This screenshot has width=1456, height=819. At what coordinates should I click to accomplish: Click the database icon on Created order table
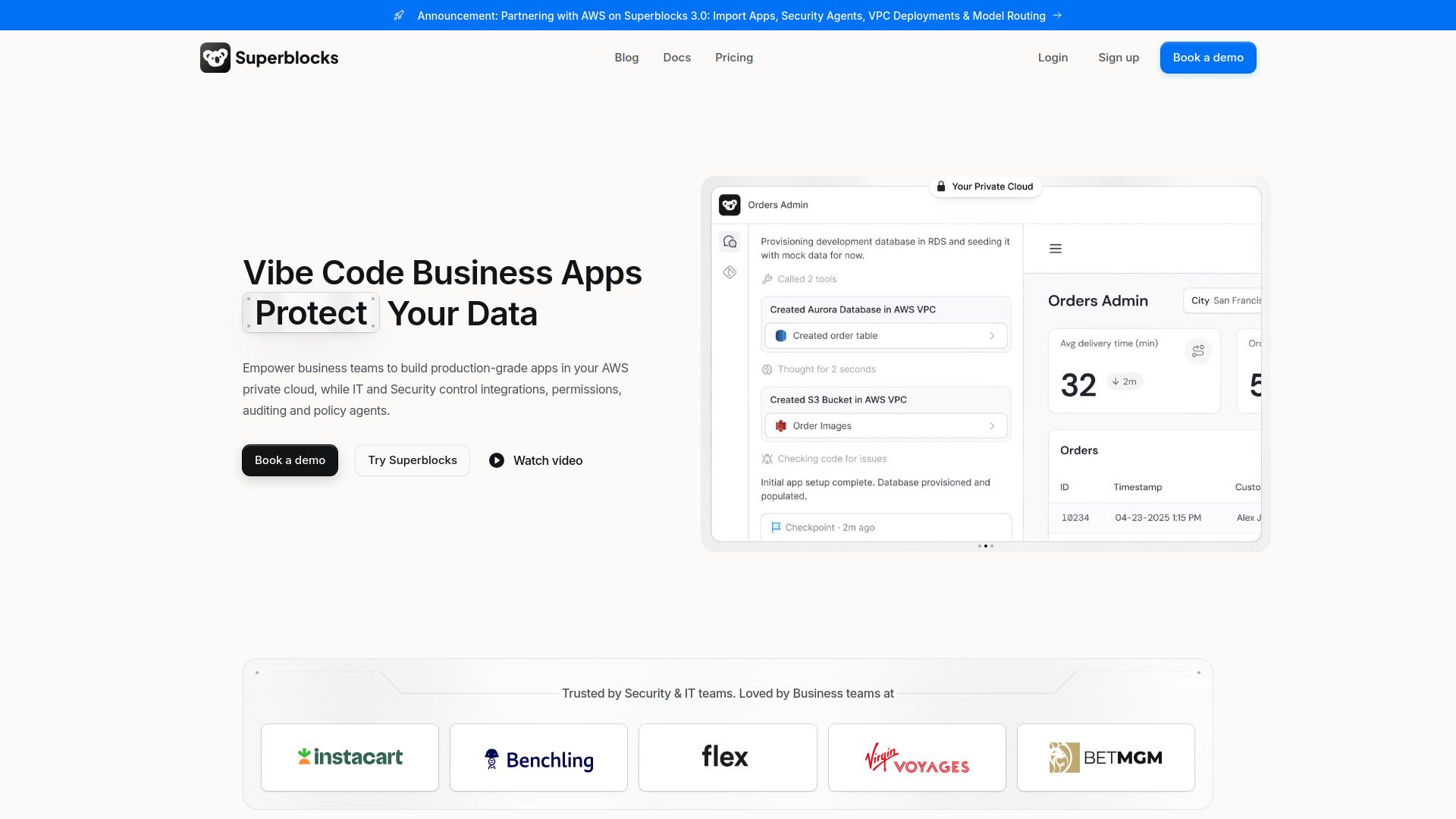781,336
